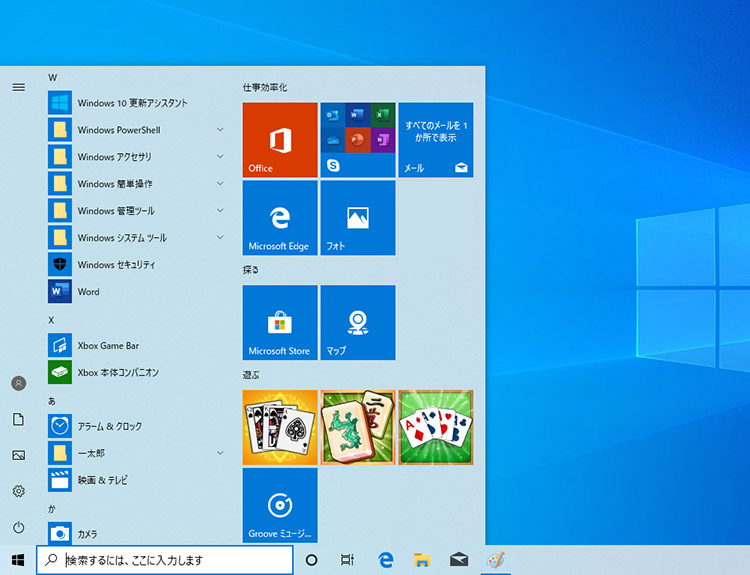
Task: Open File Explorer from the taskbar
Action: coord(422,560)
